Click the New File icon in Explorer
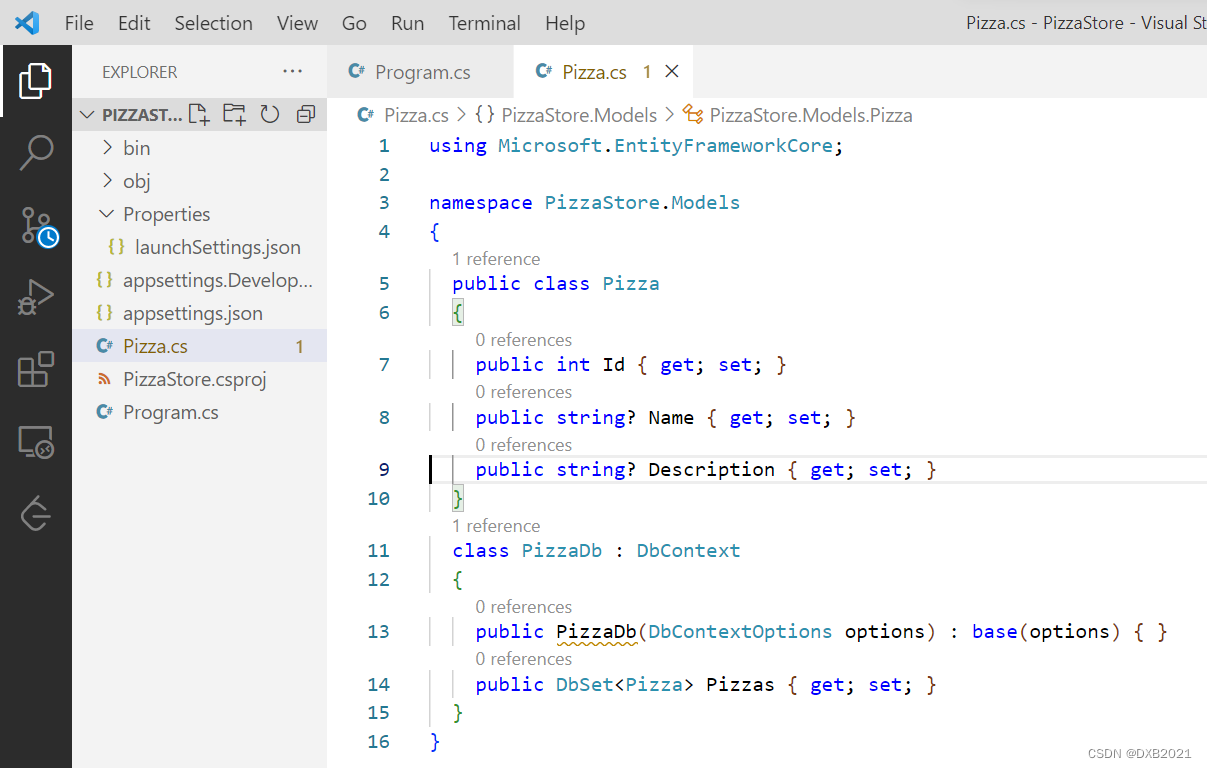The image size is (1207, 768). point(199,114)
